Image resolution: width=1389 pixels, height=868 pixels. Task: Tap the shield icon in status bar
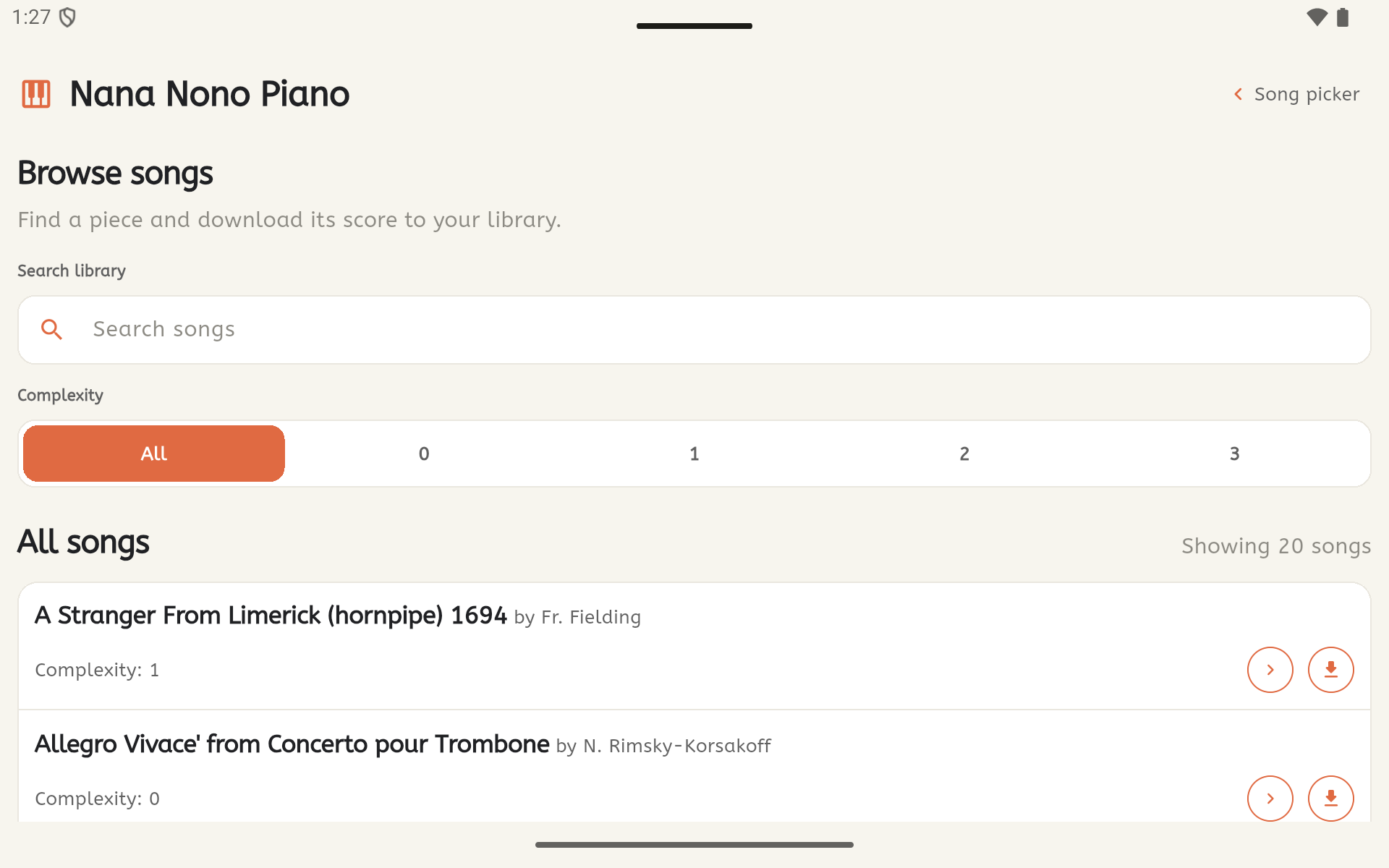67,17
